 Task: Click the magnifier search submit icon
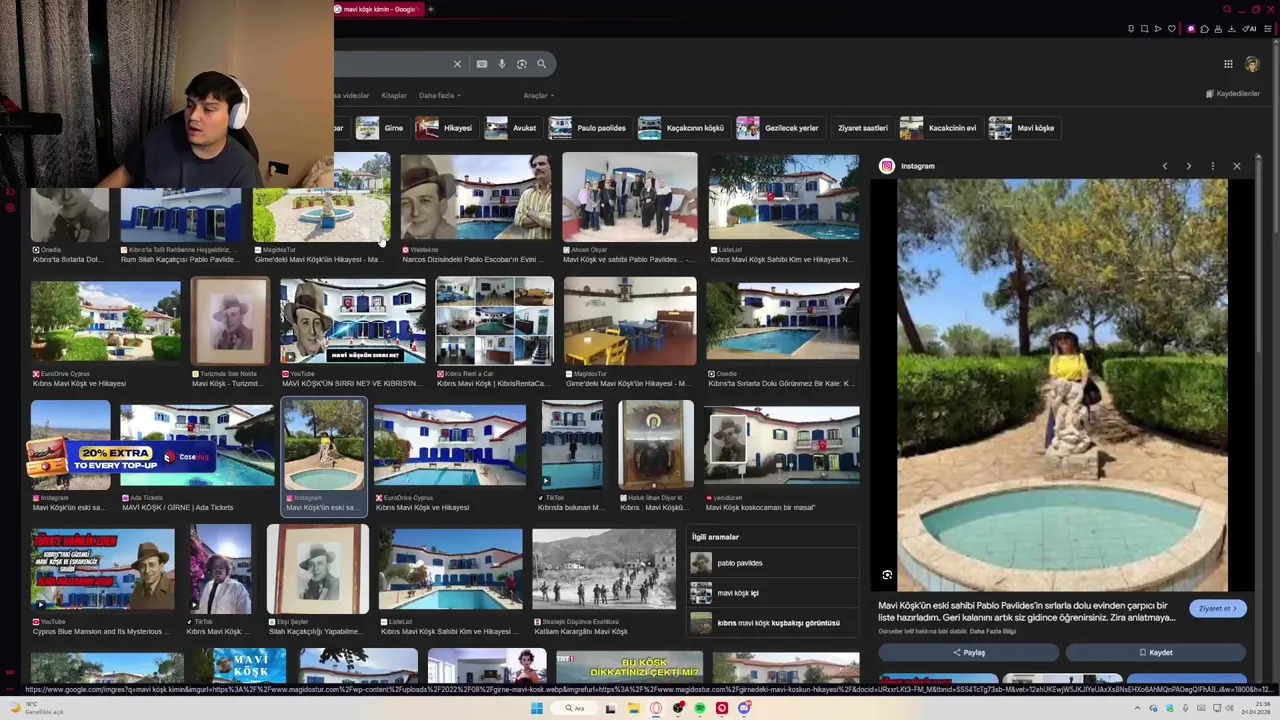click(541, 64)
